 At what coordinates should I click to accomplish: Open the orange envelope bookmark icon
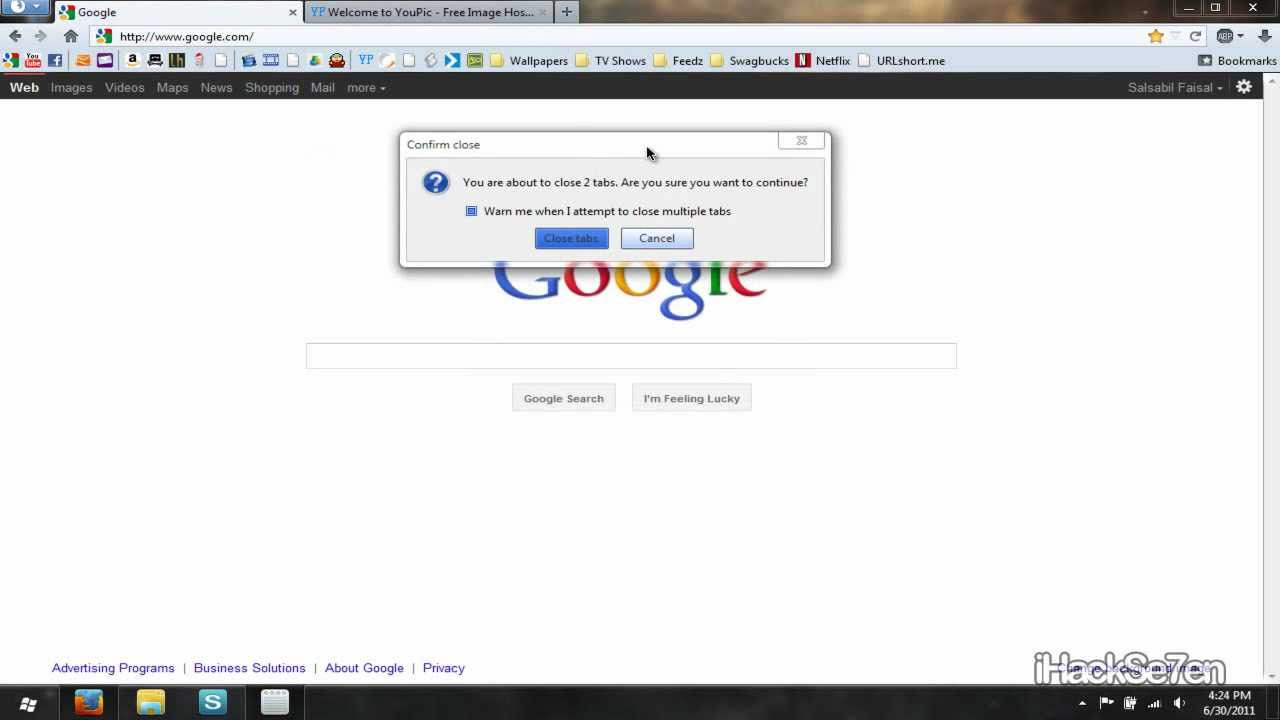click(83, 60)
